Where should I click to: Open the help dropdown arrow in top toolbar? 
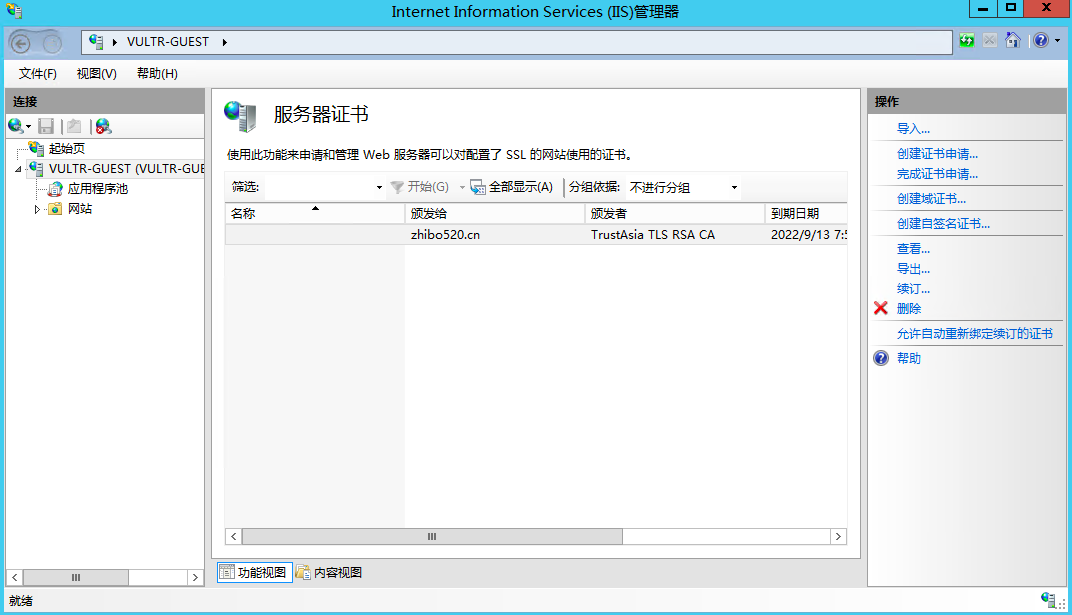tap(1057, 40)
